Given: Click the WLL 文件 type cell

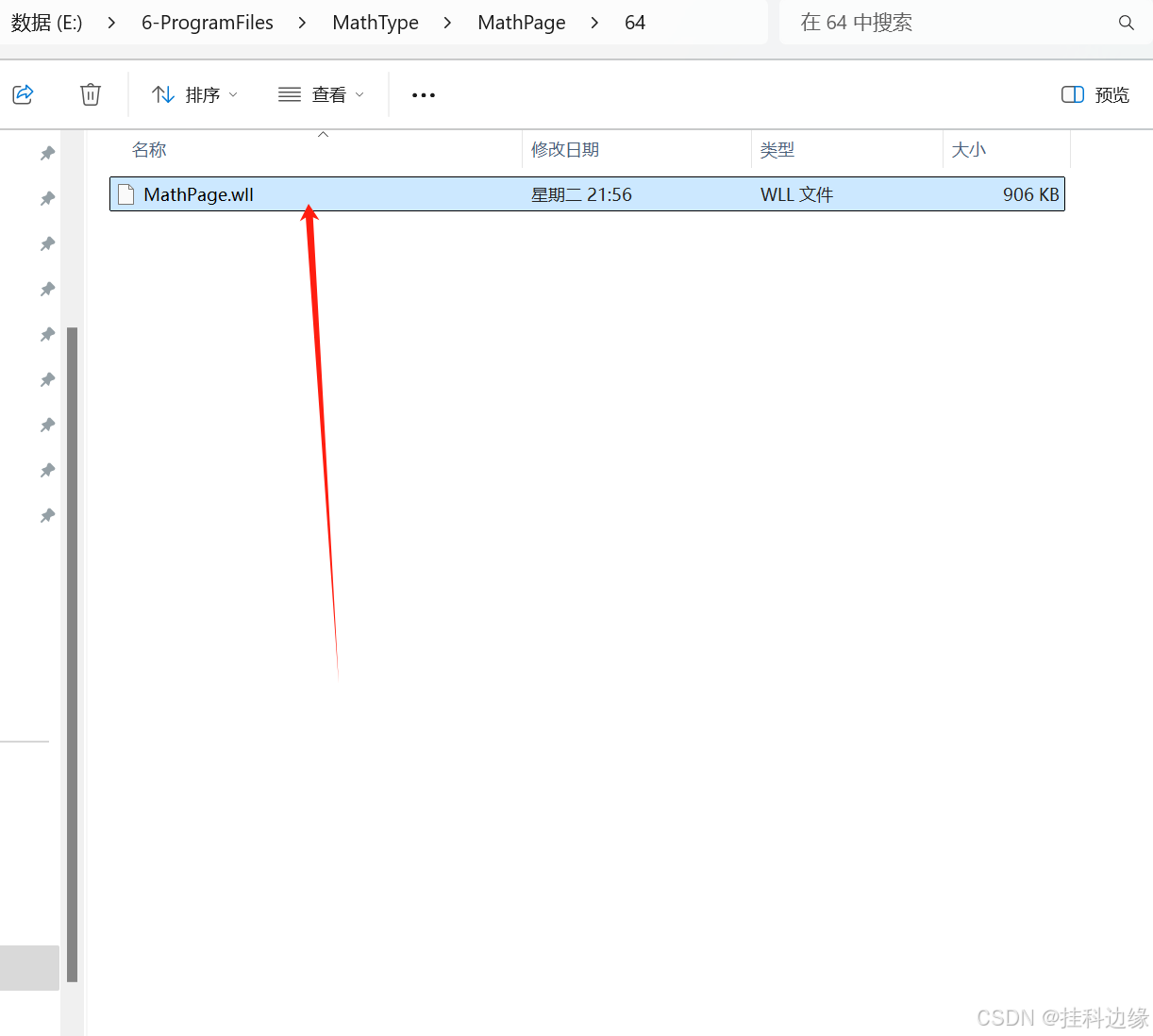Looking at the screenshot, I should (x=796, y=194).
